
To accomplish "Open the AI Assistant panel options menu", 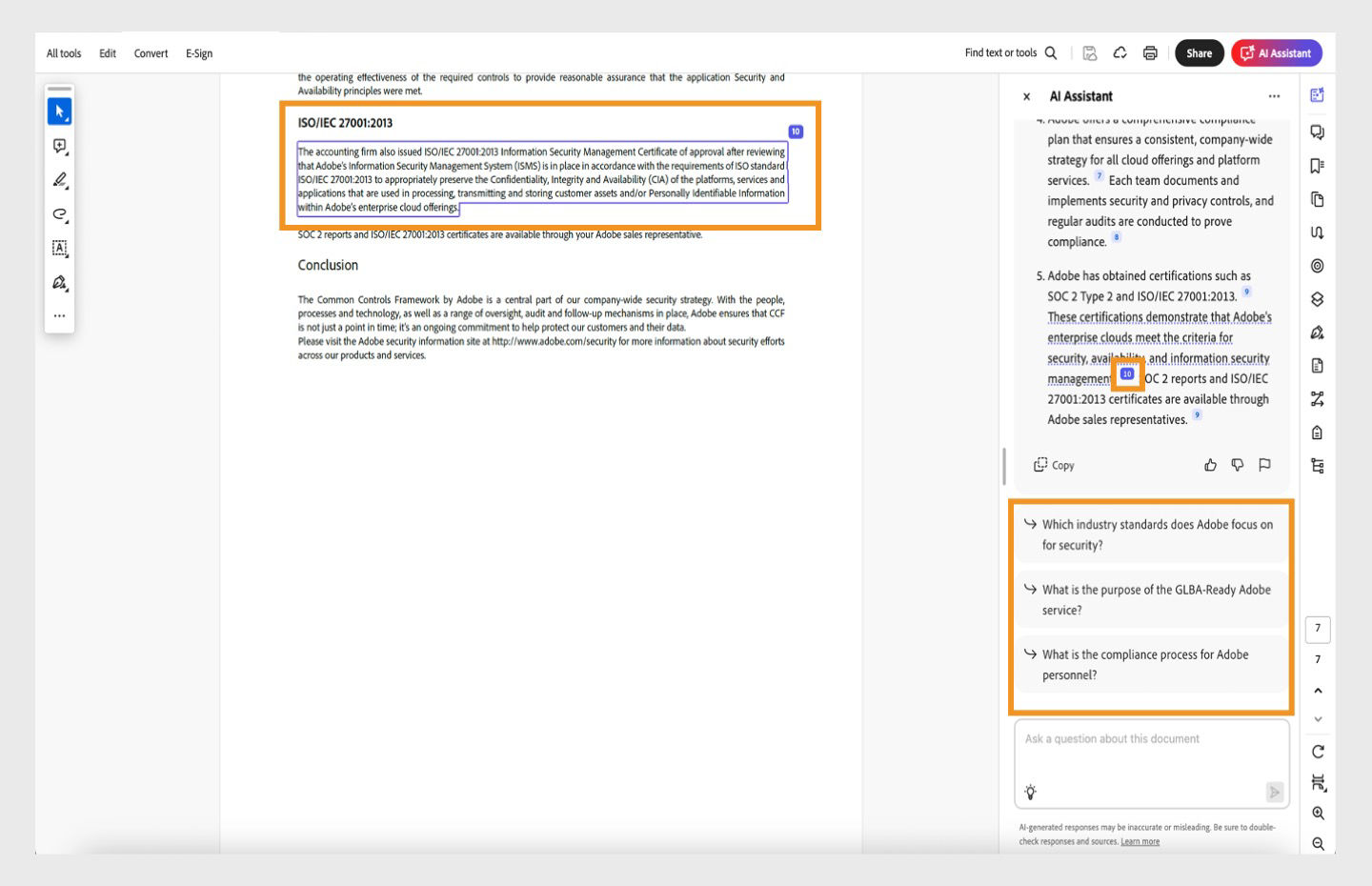I will click(1274, 96).
